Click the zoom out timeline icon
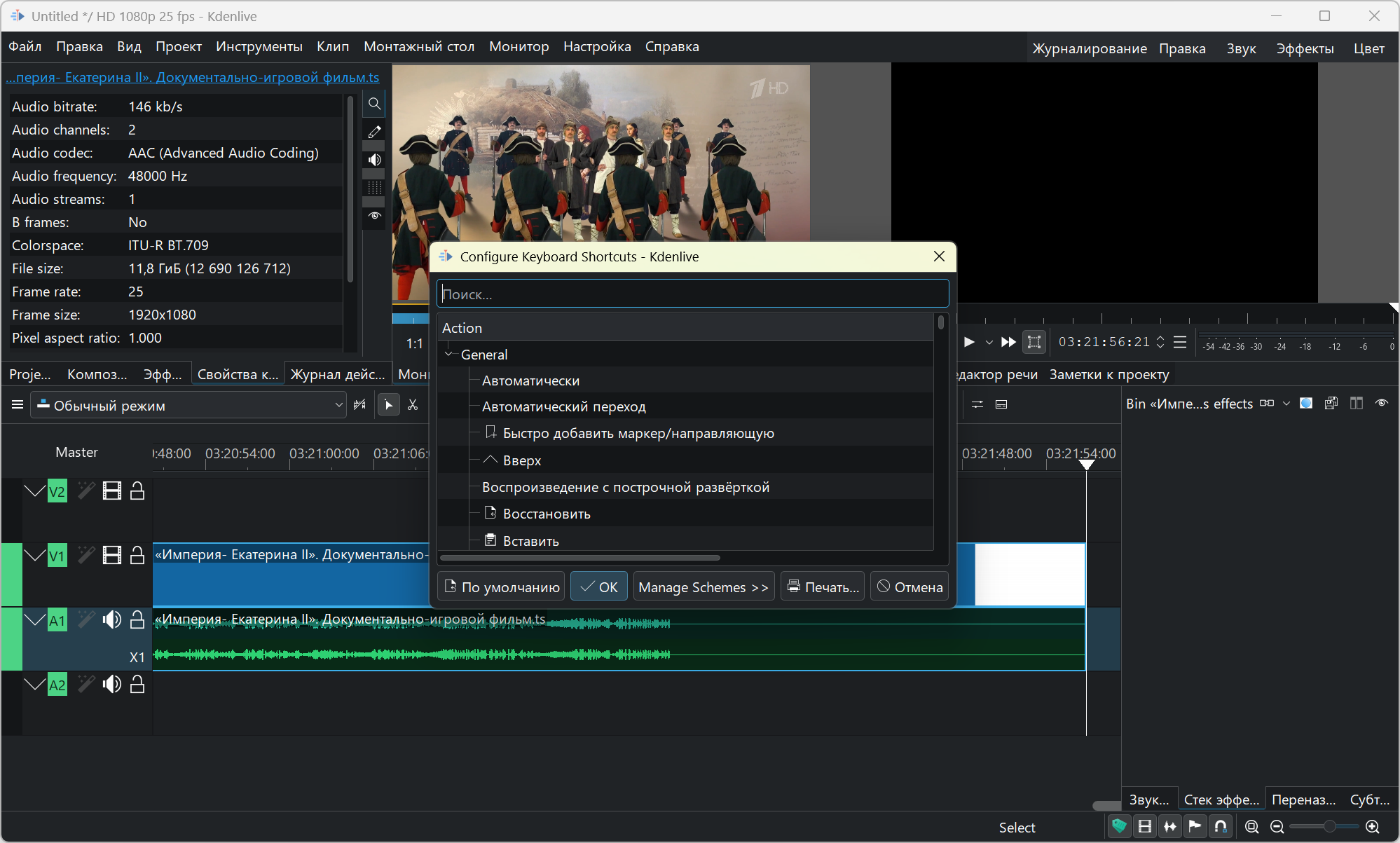The image size is (1400, 843). click(x=1277, y=827)
